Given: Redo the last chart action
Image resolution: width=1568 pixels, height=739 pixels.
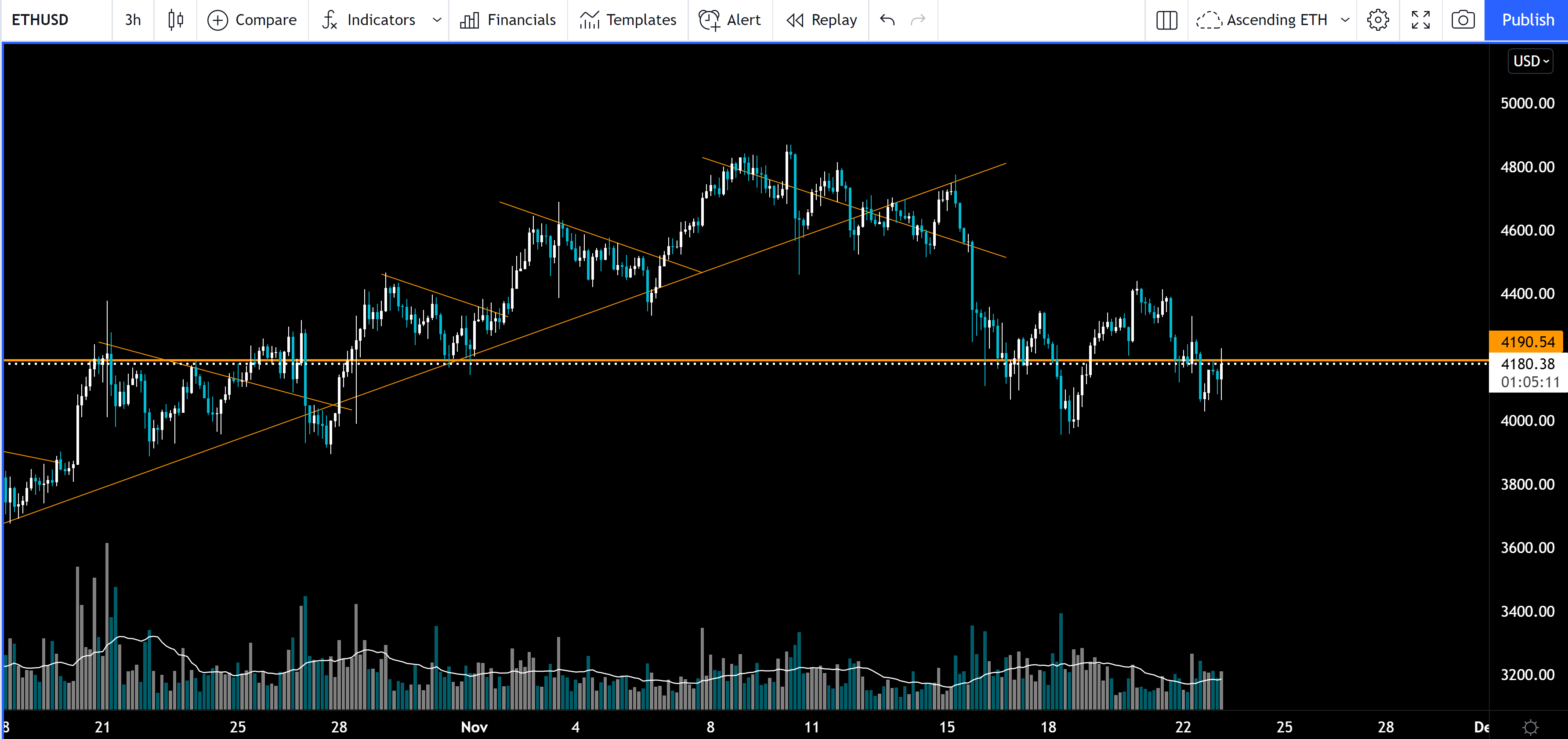Looking at the screenshot, I should pyautogui.click(x=918, y=20).
